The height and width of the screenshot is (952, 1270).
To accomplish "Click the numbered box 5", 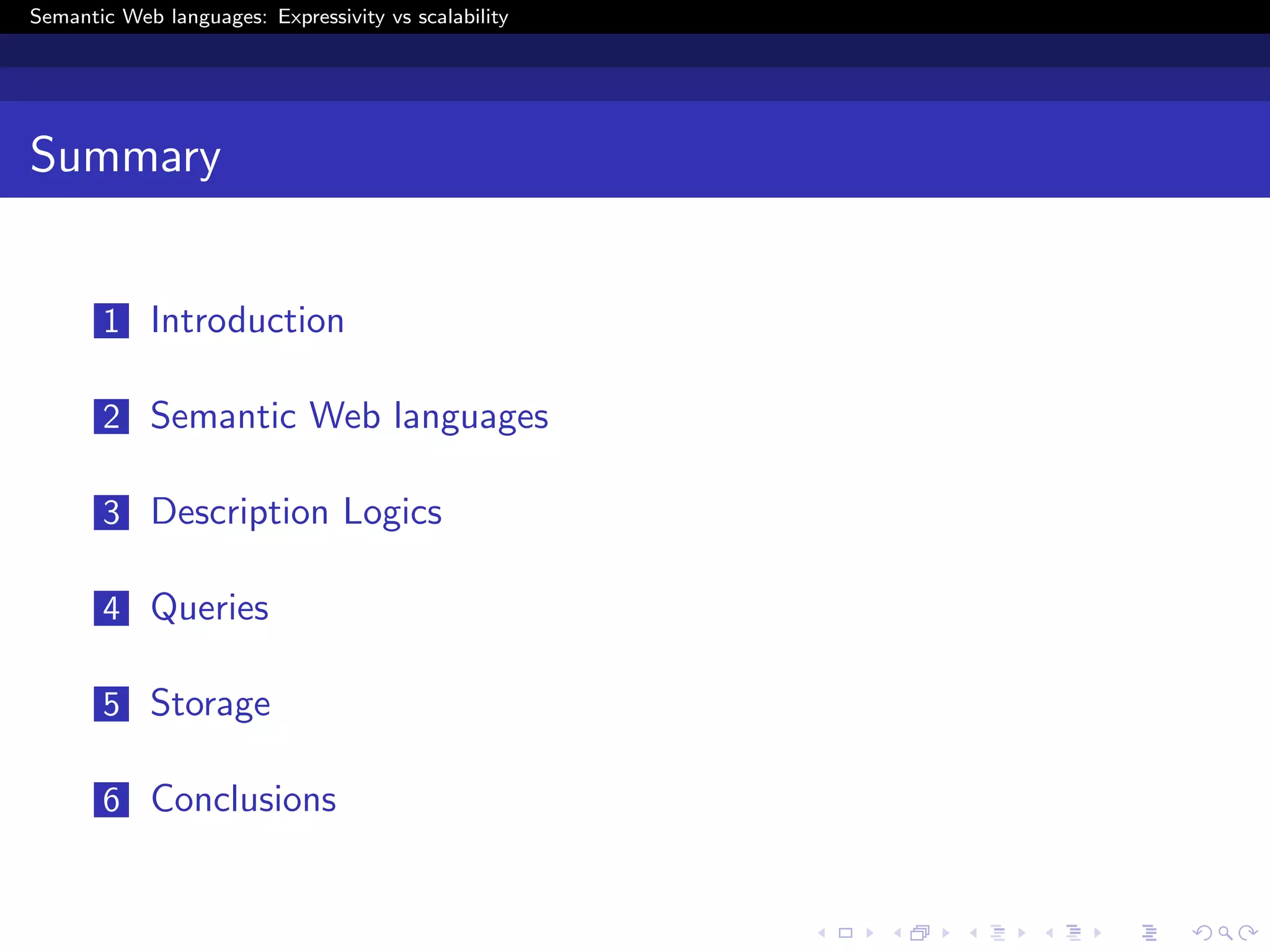I will click(112, 704).
